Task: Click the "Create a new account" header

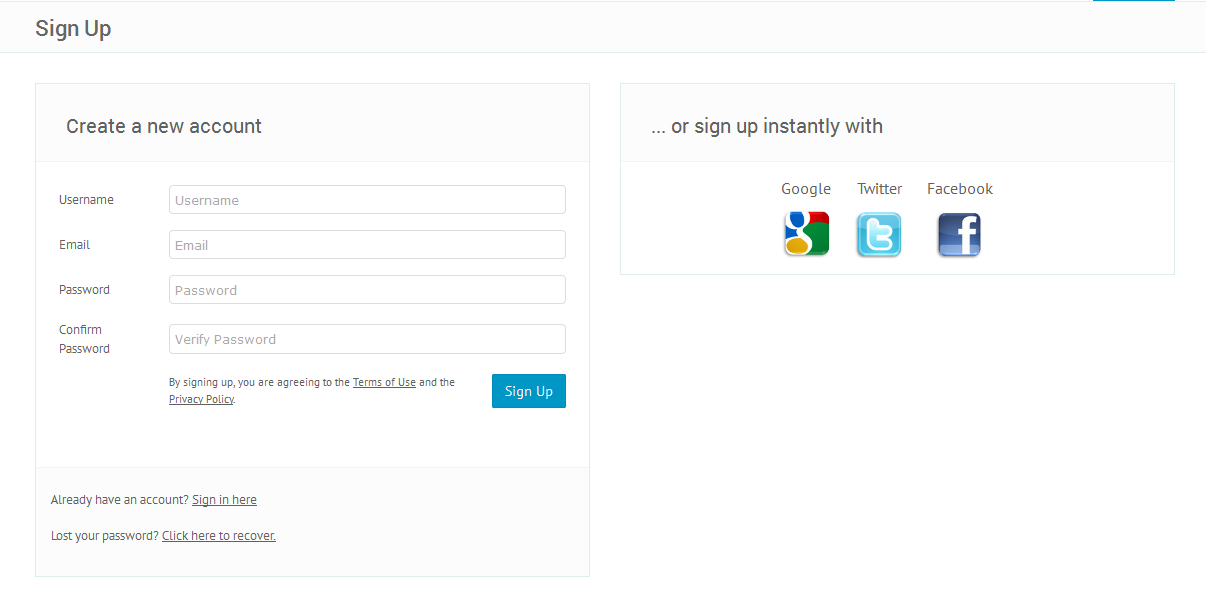Action: click(x=163, y=126)
